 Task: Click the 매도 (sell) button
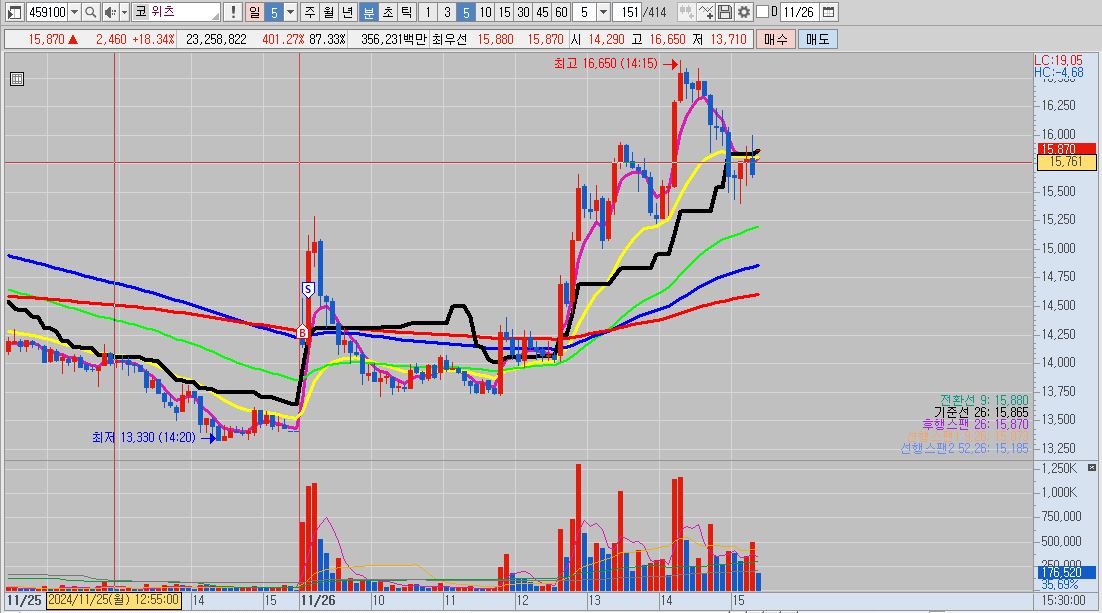point(817,39)
